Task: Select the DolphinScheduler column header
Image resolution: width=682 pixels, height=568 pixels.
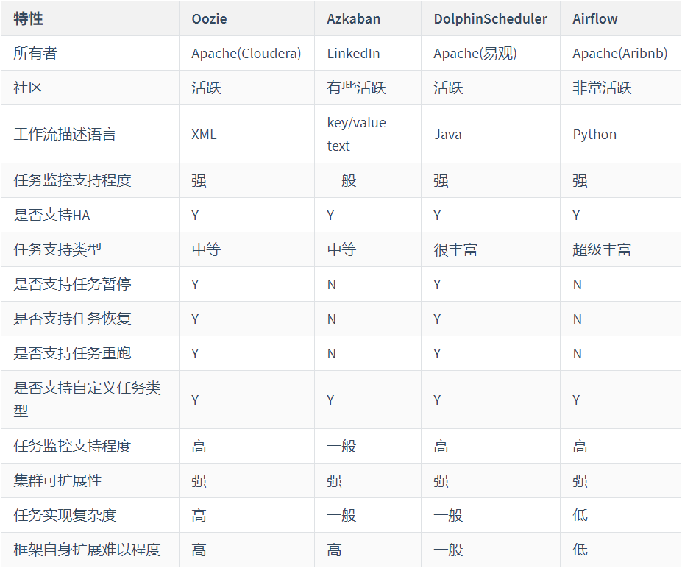Action: (x=490, y=19)
